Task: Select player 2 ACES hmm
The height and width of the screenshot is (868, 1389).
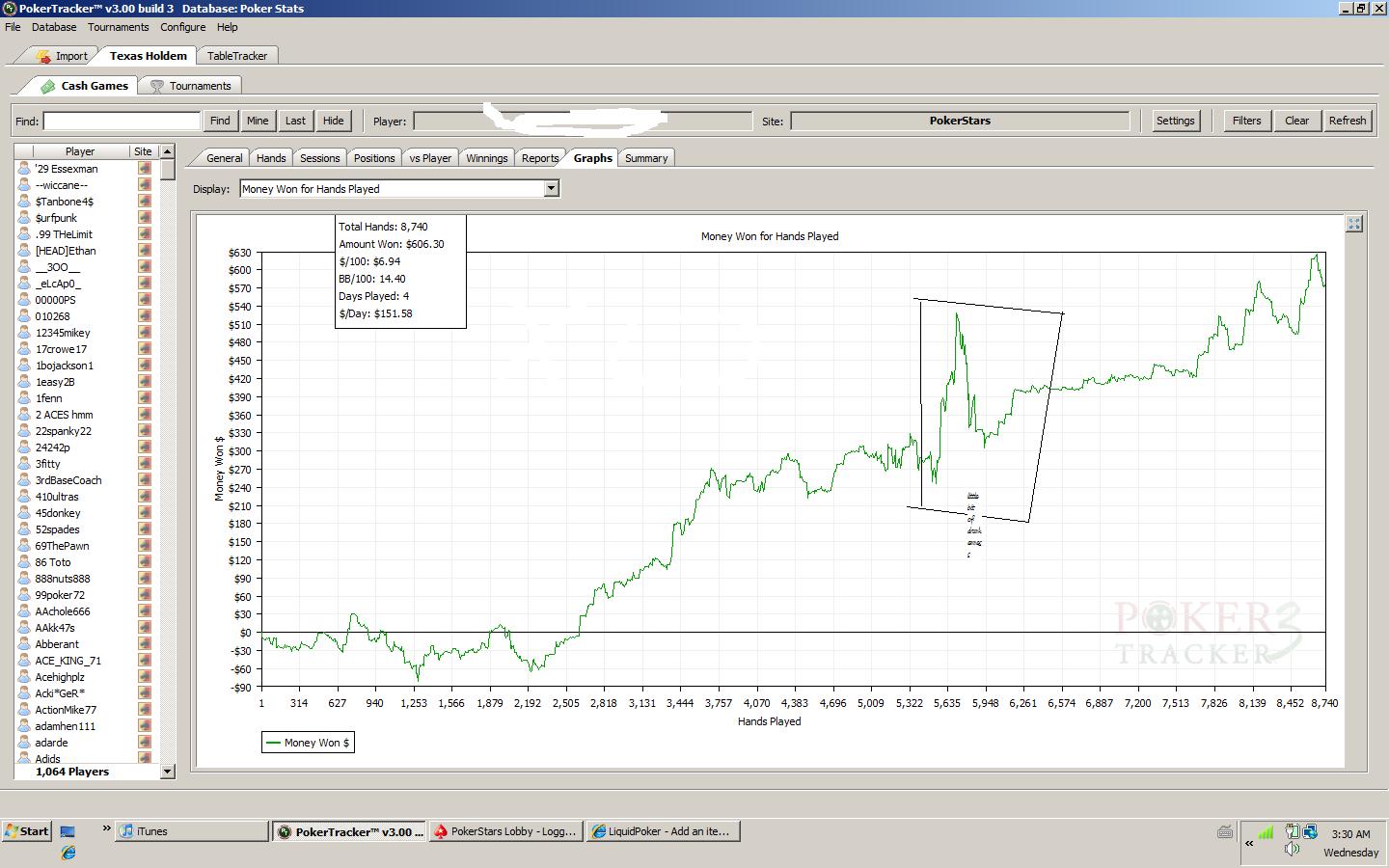Action: point(65,415)
